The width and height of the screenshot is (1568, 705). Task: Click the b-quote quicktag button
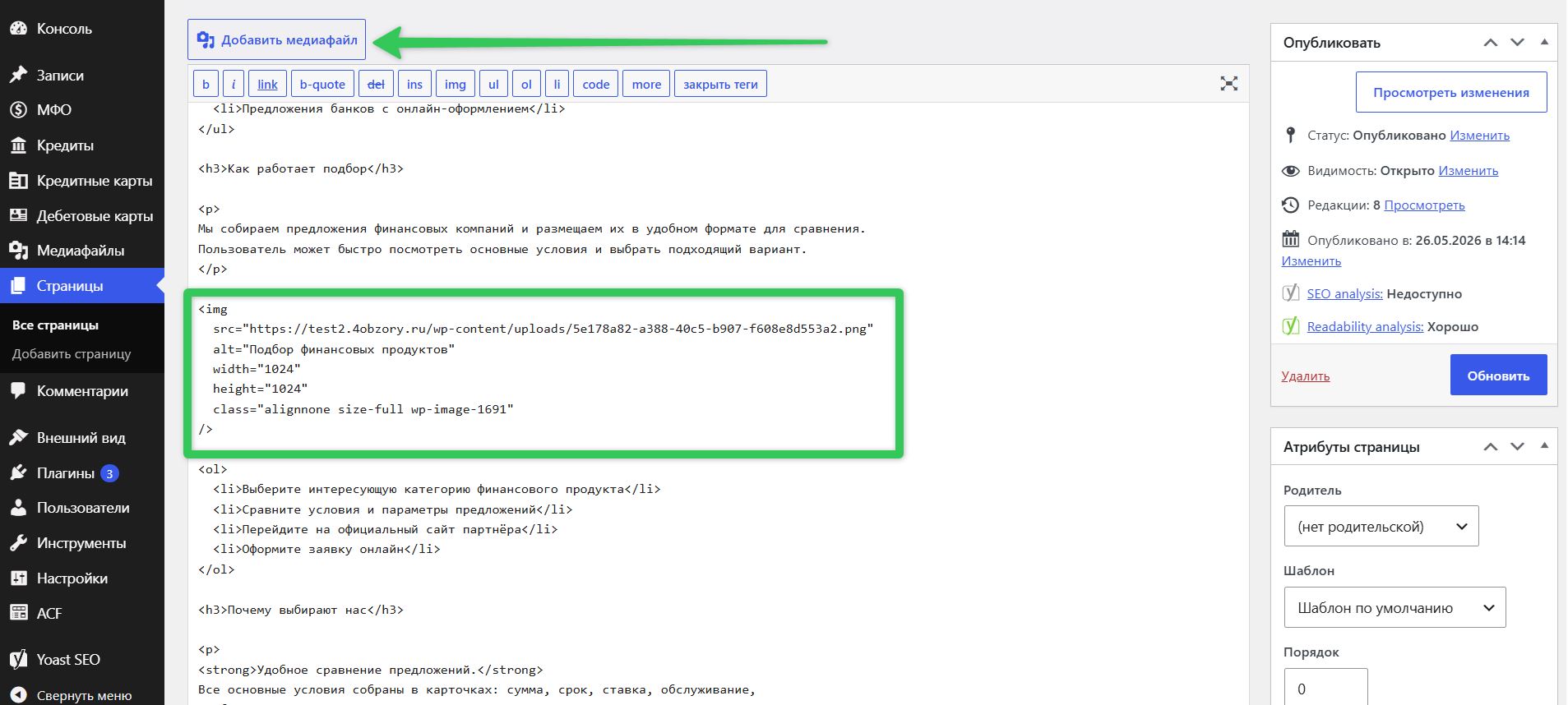pyautogui.click(x=322, y=84)
